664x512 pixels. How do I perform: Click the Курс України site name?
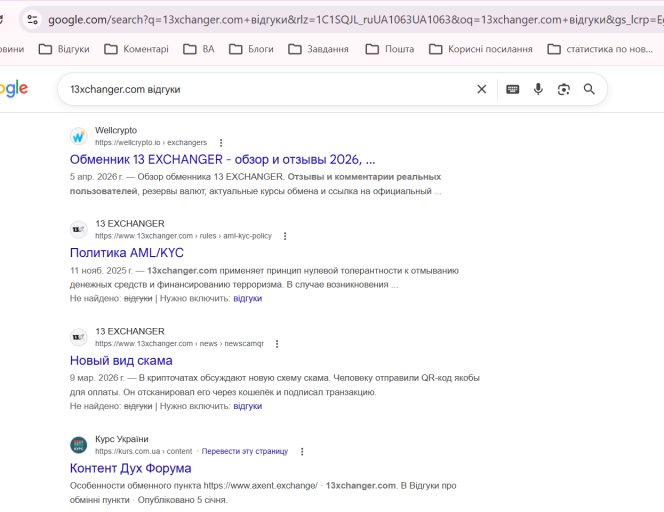(122, 439)
